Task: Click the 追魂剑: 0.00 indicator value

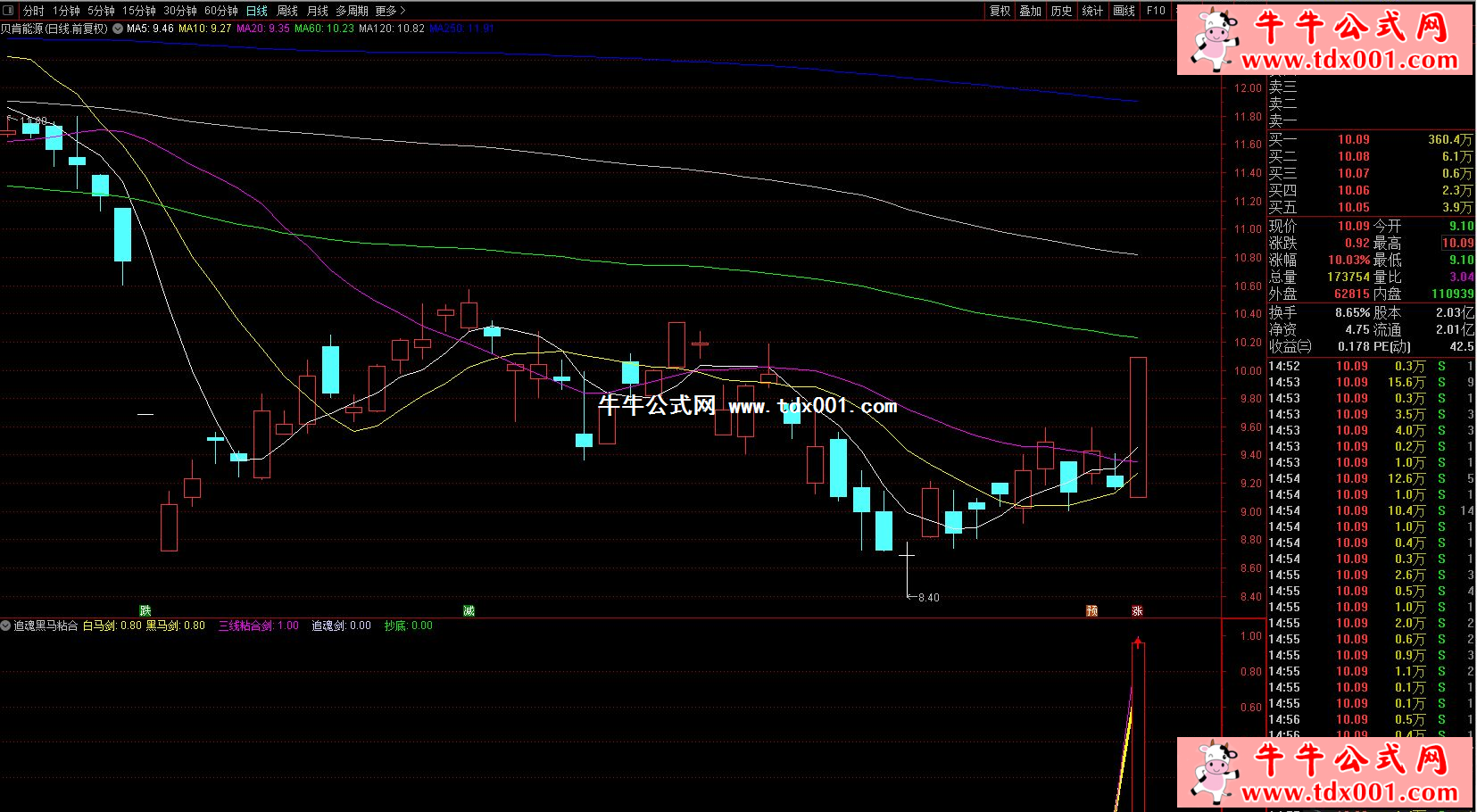Action: [341, 626]
